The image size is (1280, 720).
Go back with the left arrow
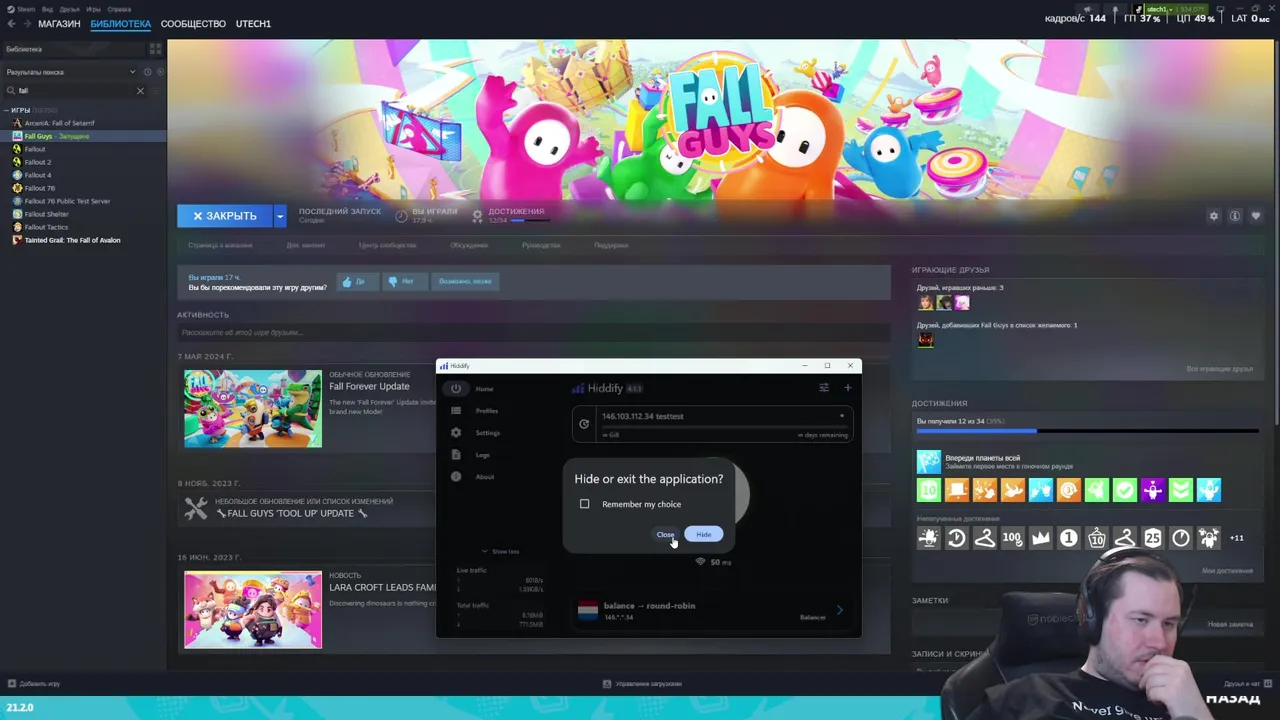(x=12, y=24)
